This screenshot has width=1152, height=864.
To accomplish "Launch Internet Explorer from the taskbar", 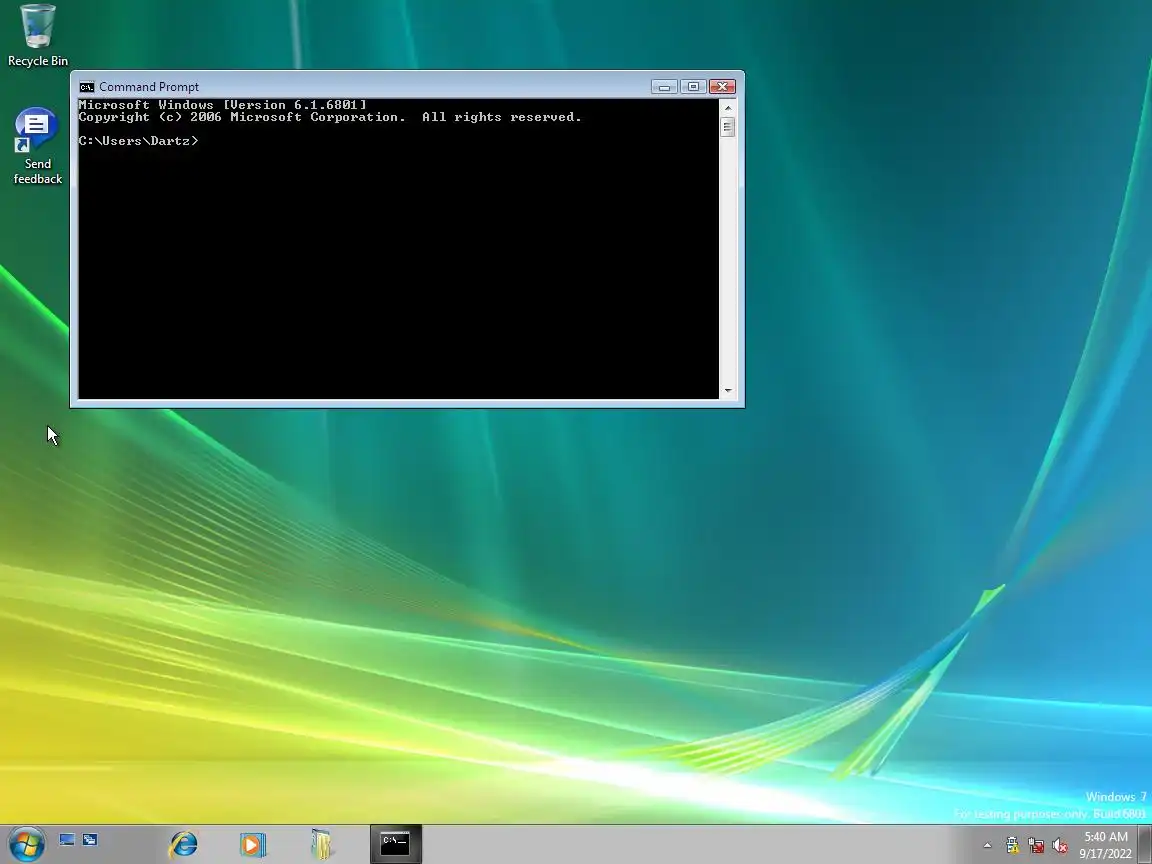I will [x=183, y=844].
